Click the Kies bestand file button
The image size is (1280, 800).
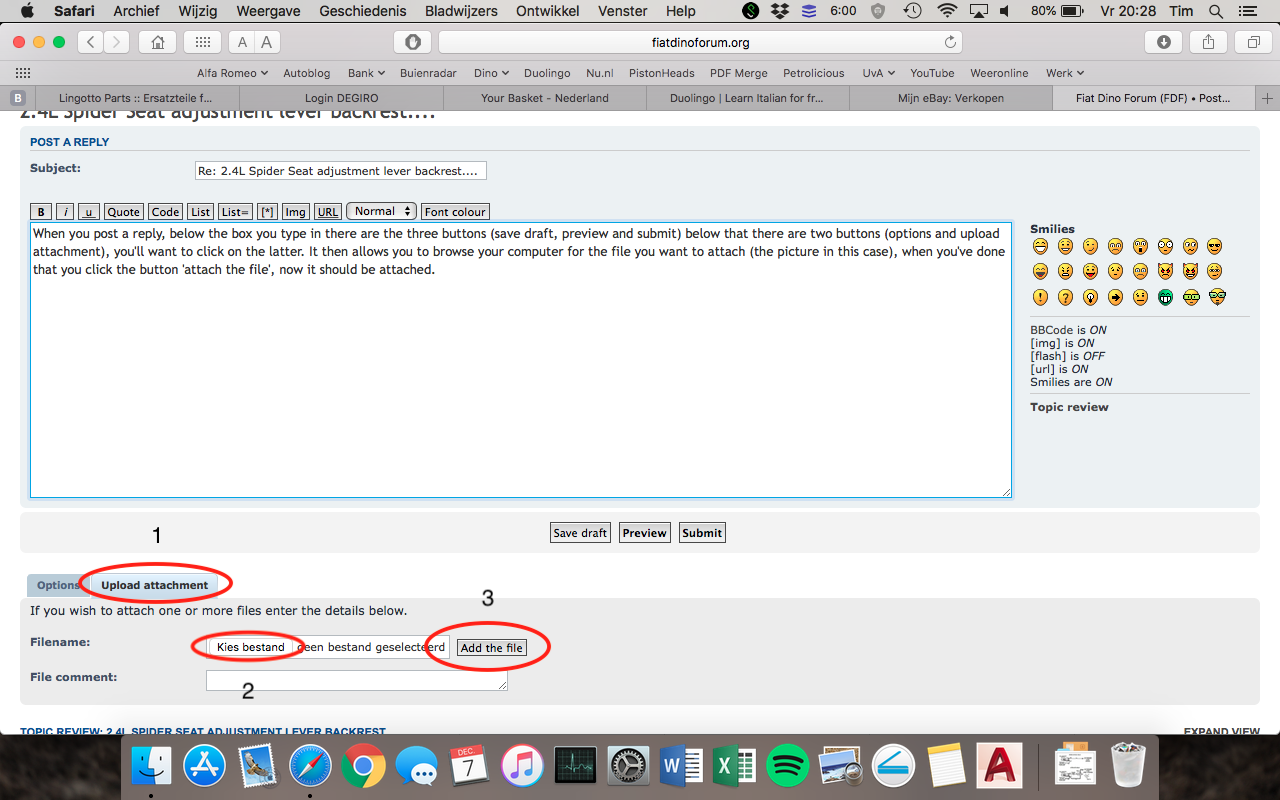point(250,647)
